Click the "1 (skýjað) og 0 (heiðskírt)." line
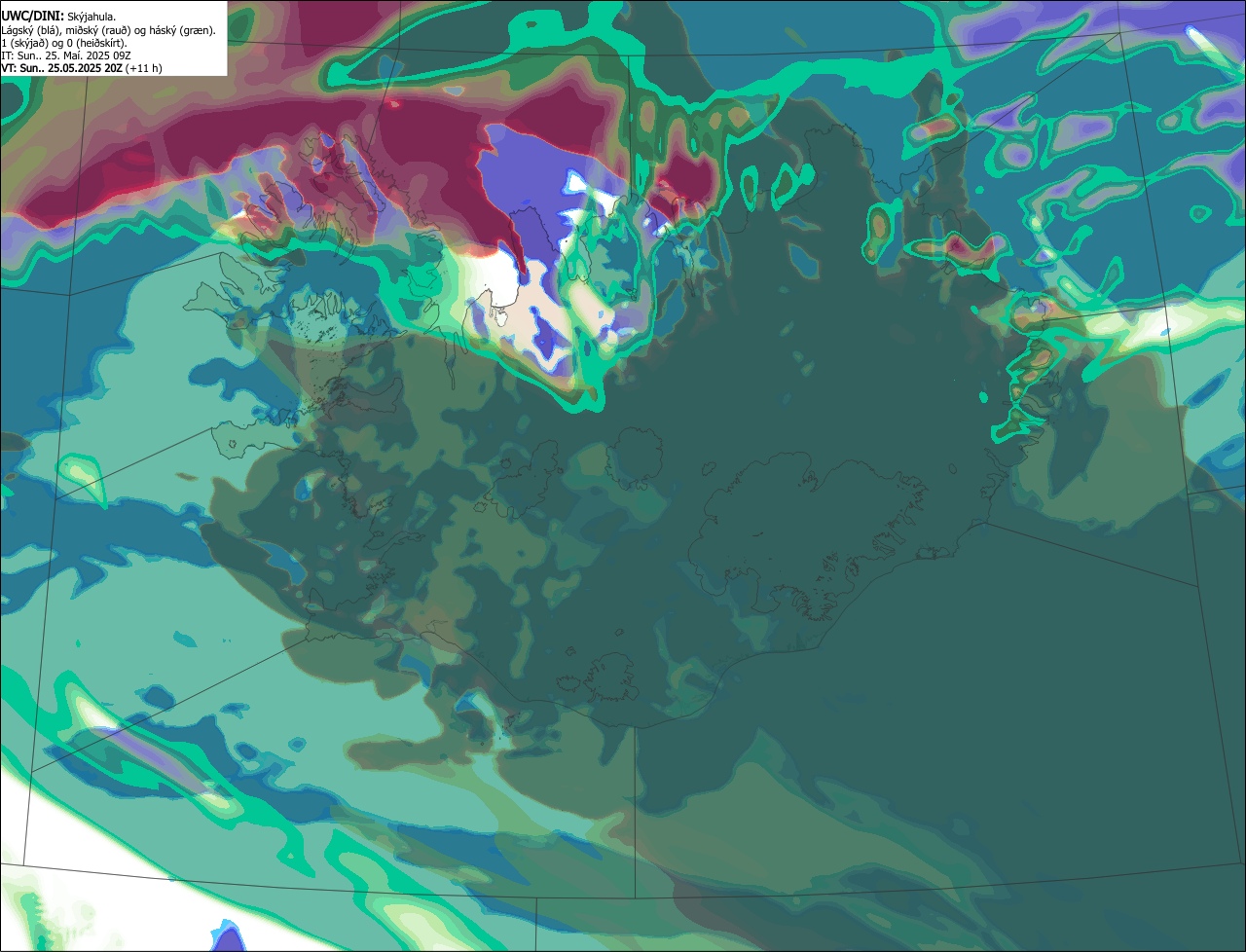 (x=64, y=43)
